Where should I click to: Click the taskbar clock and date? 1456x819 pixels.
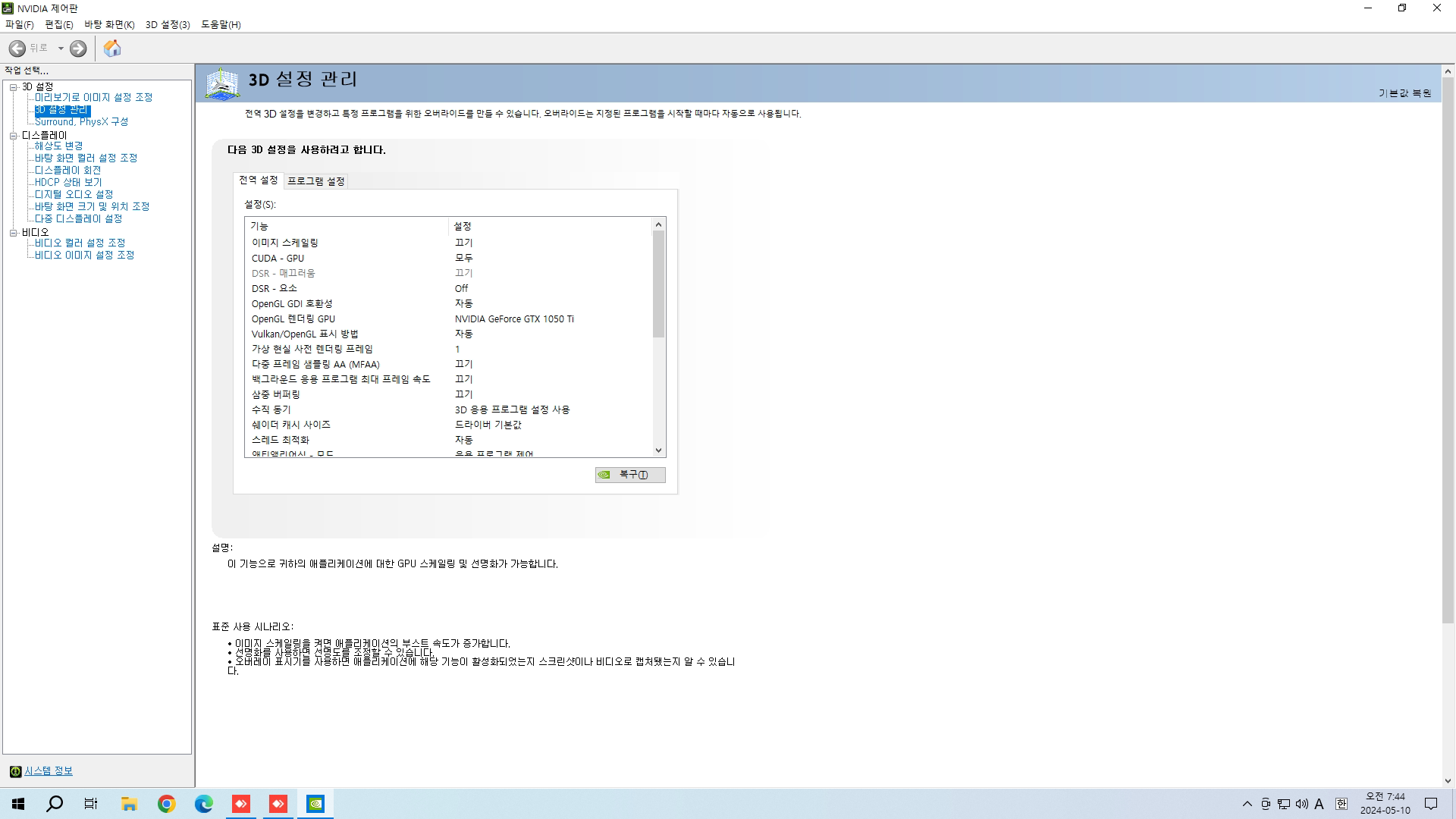tap(1385, 804)
